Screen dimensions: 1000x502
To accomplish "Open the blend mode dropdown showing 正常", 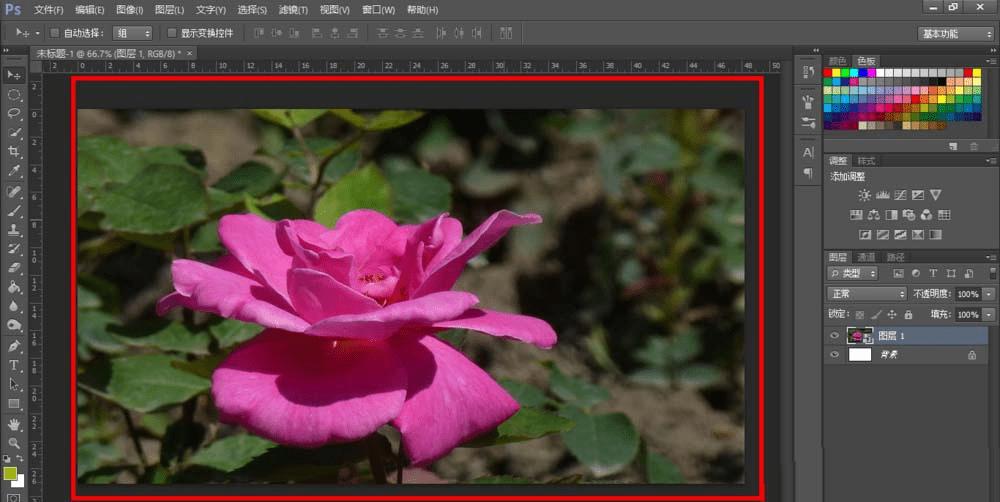I will 866,294.
